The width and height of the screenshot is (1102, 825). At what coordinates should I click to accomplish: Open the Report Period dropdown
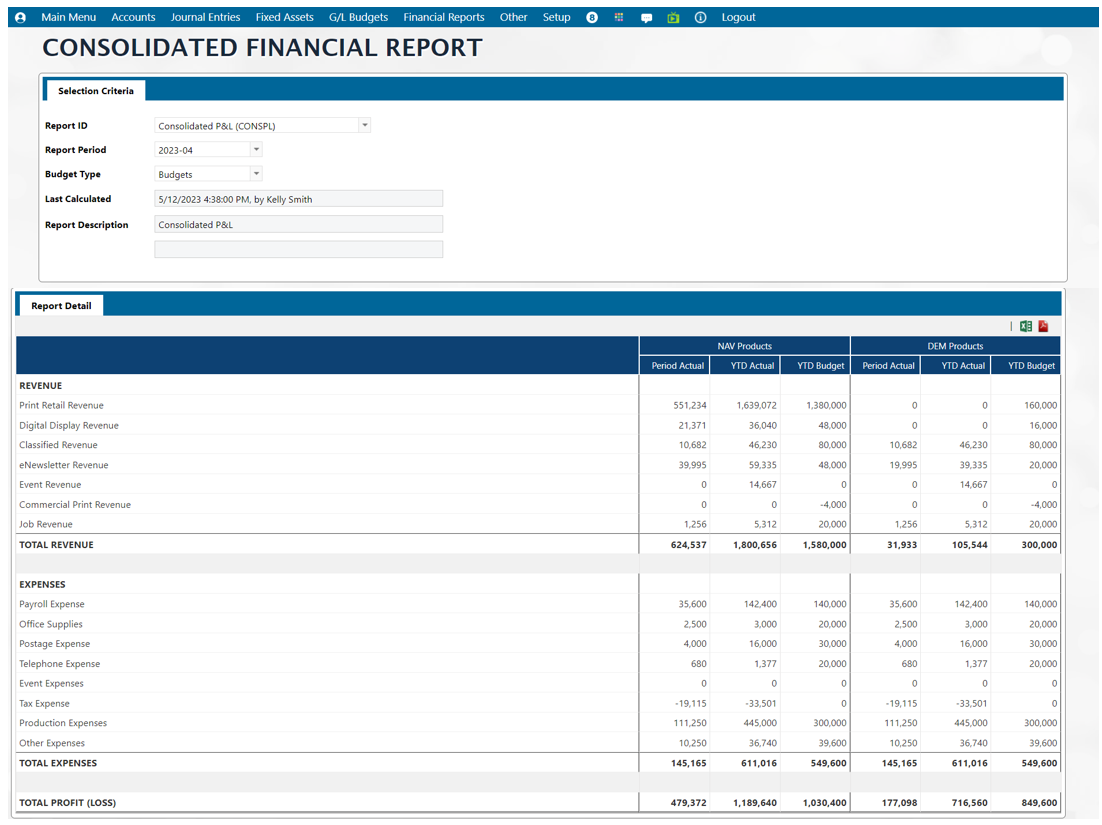(x=256, y=150)
